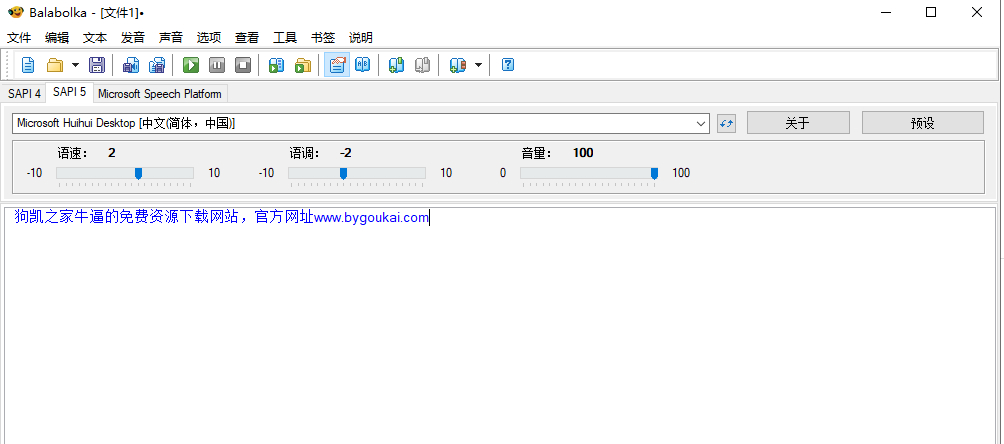1004x444 pixels.
Task: Save the document with floppy icon
Action: pos(97,65)
